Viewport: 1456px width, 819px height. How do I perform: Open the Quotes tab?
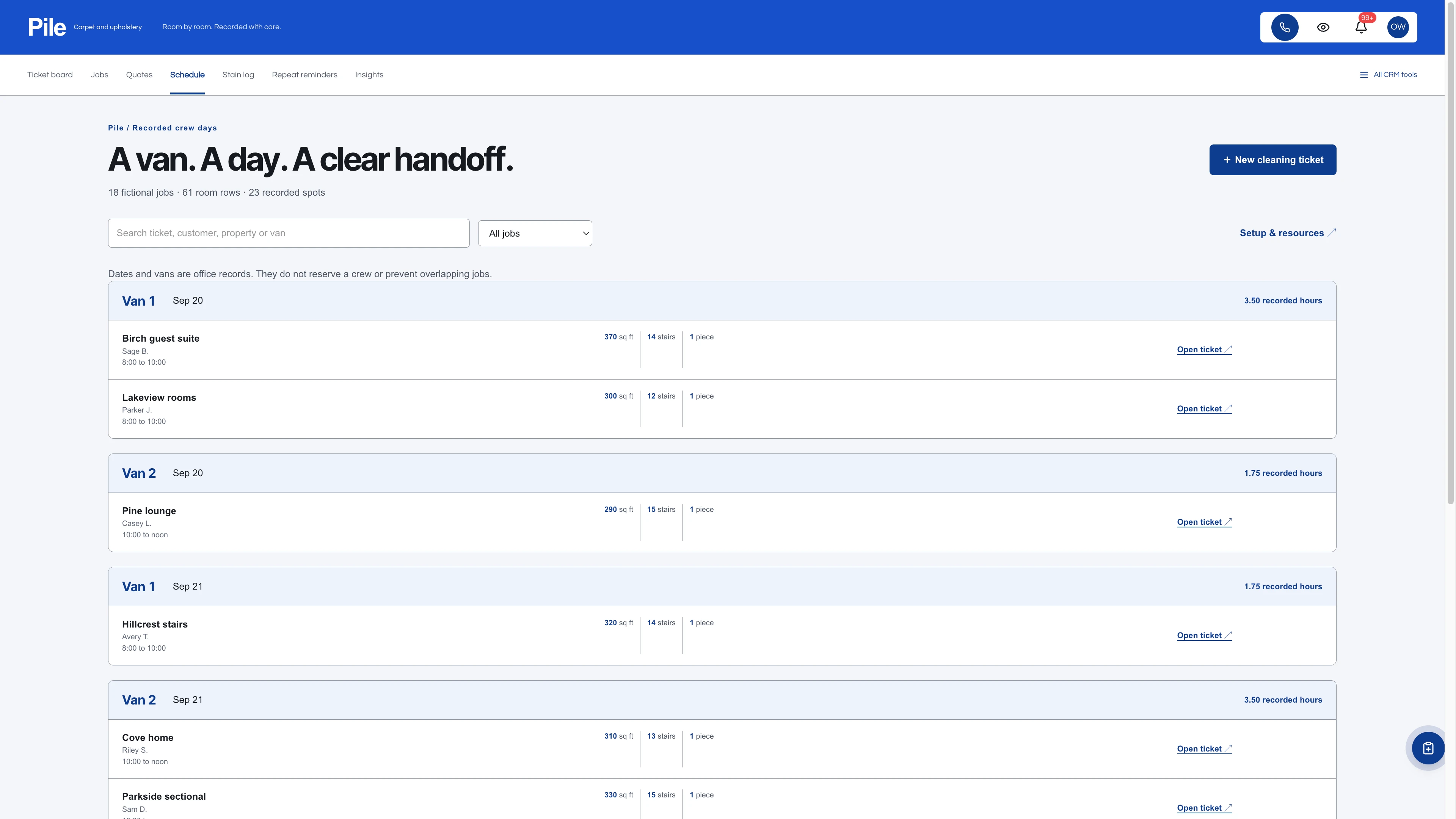pyautogui.click(x=139, y=75)
